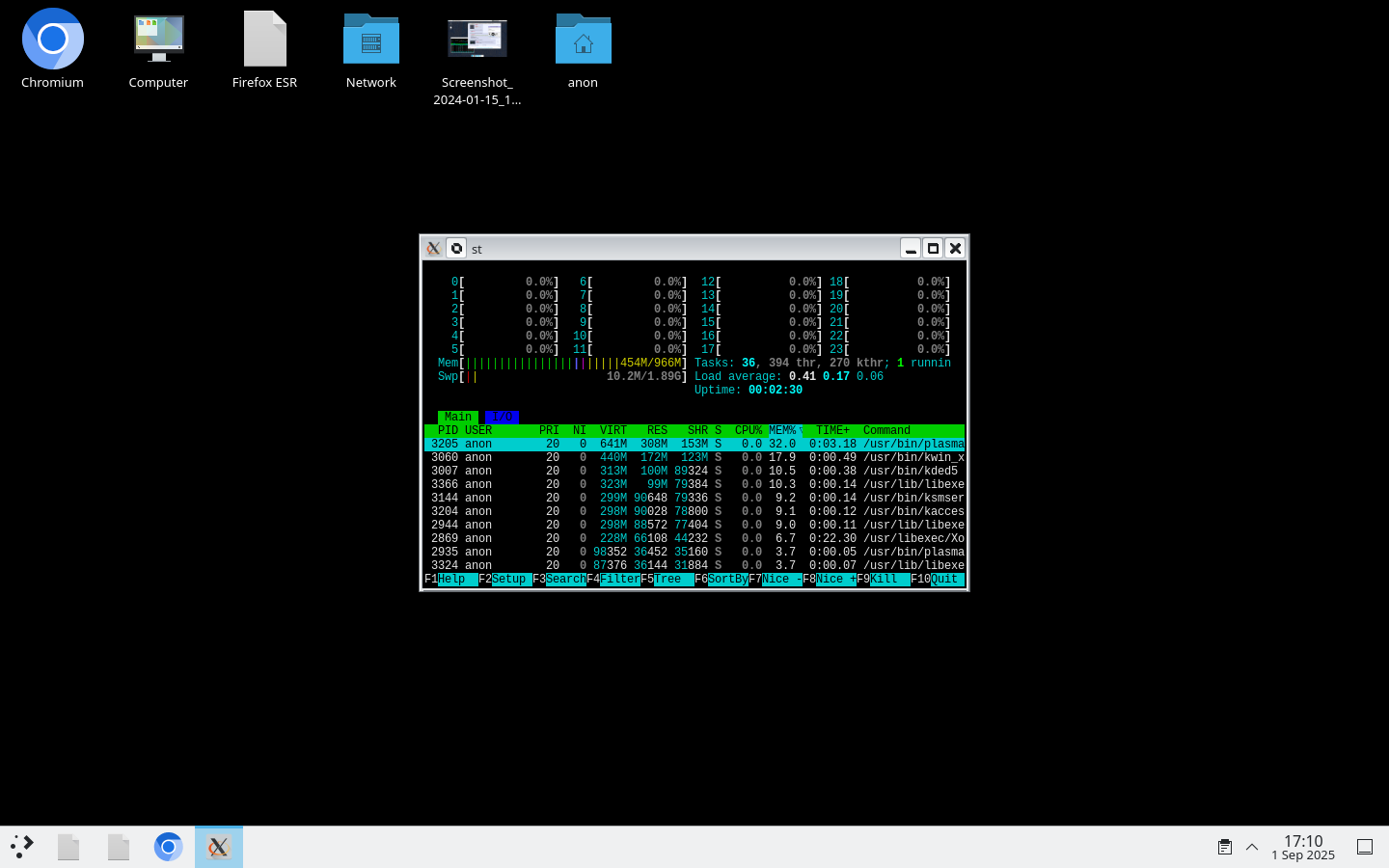Click the CPU 0 meter bar
1389x868 pixels.
tap(505, 282)
